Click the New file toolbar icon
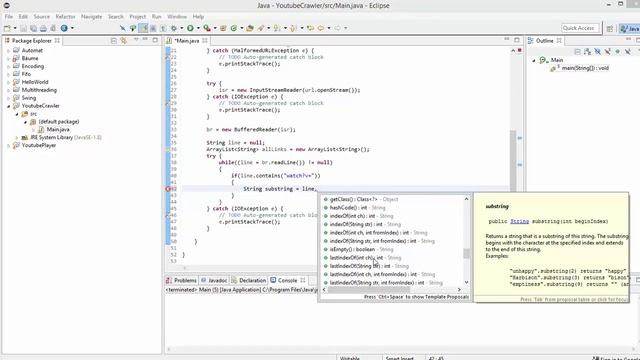Image resolution: width=640 pixels, height=360 pixels. pos(7,28)
